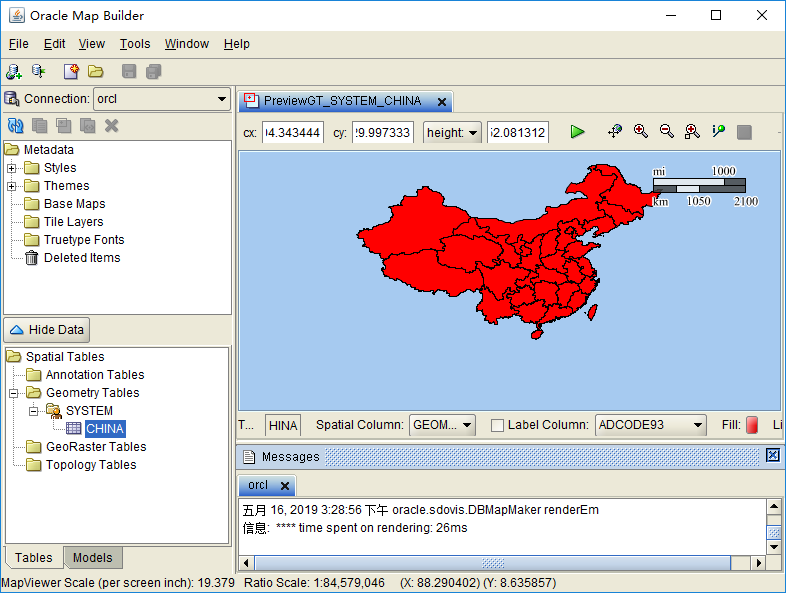The image size is (786, 593).
Task: Select Topology Tables tree item
Action: pos(91,465)
